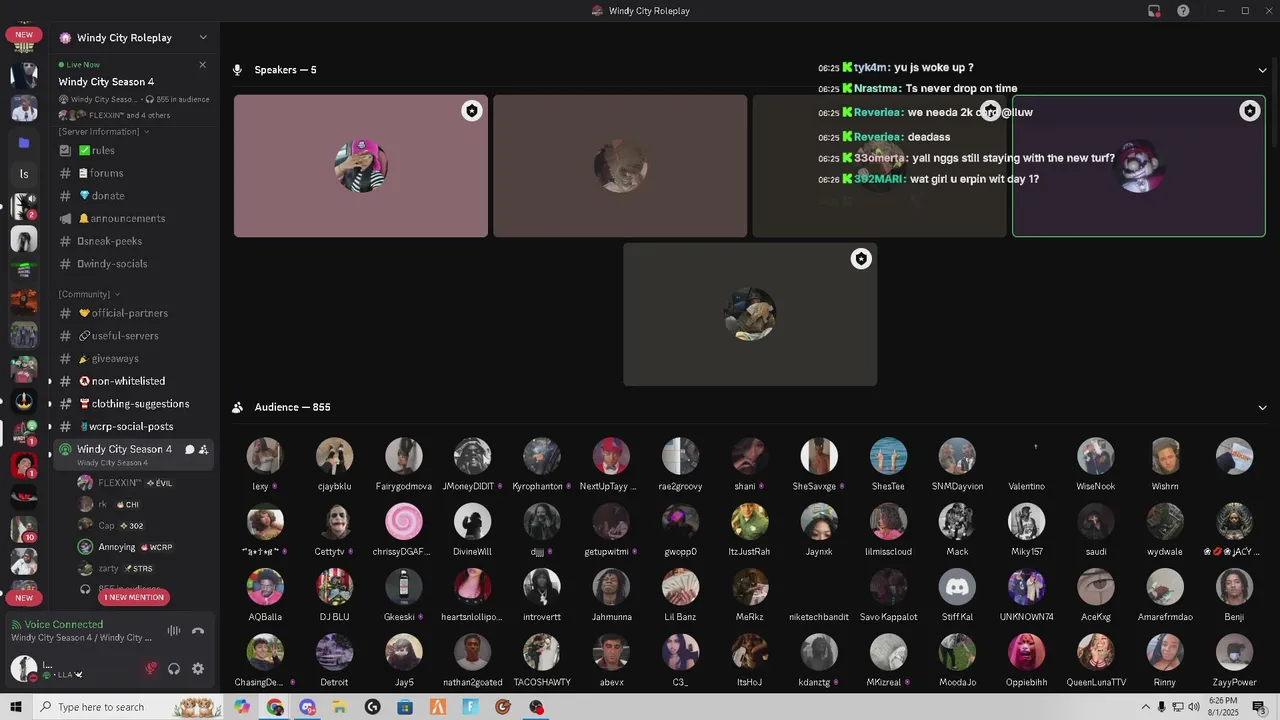The height and width of the screenshot is (720, 1280).
Task: Open the server folder icon in sidebar
Action: click(24, 143)
